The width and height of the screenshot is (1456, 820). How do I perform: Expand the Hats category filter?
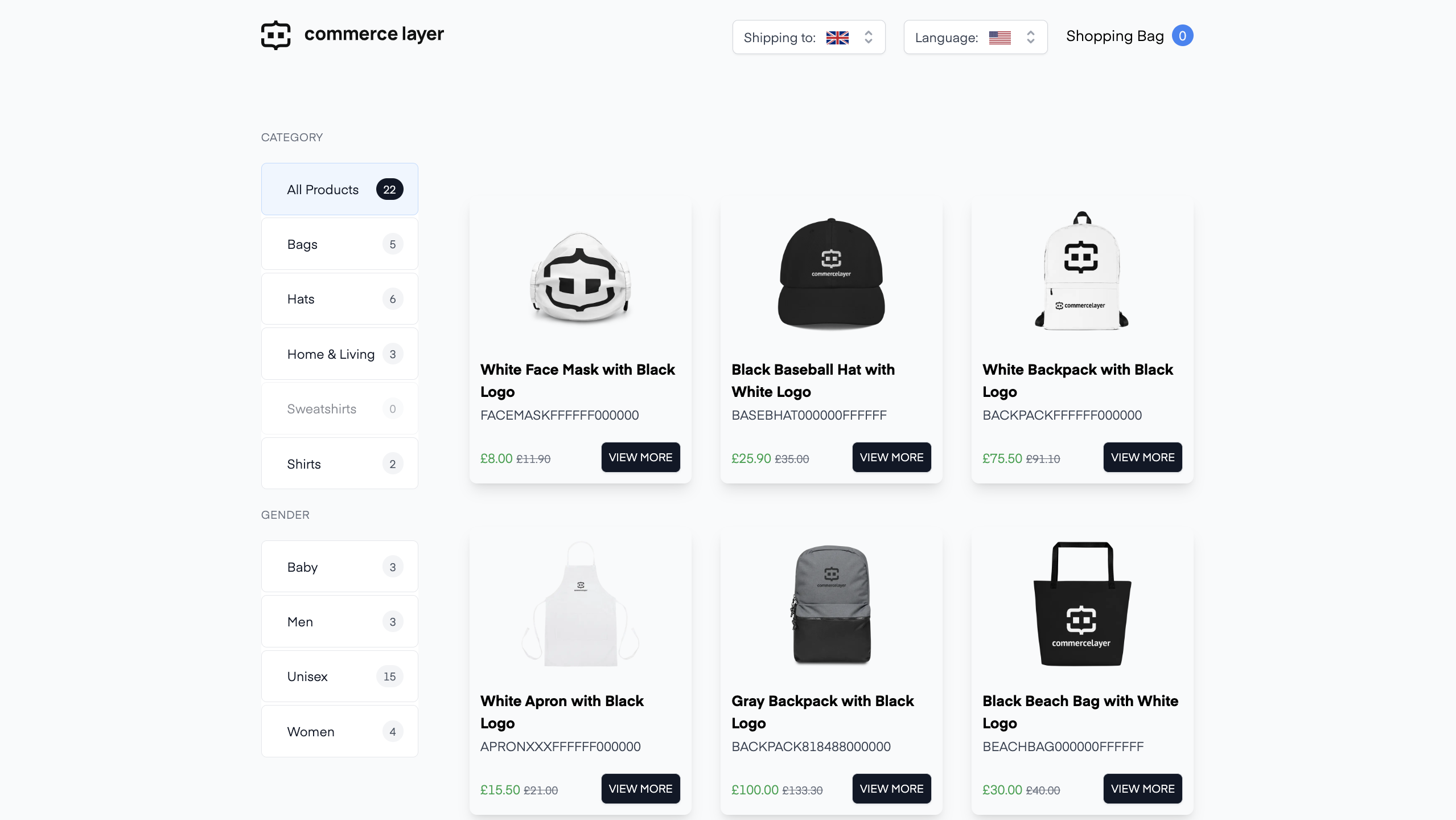pyautogui.click(x=339, y=299)
